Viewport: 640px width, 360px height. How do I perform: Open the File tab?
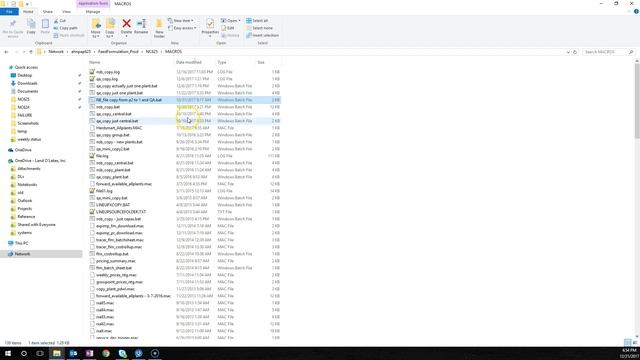pyautogui.click(x=9, y=11)
